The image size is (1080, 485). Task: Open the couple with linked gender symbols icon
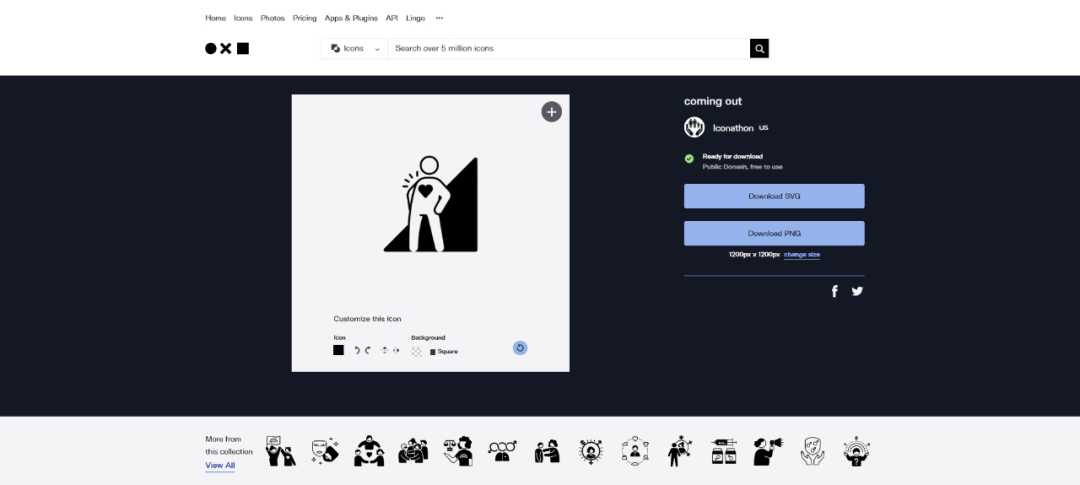502,452
